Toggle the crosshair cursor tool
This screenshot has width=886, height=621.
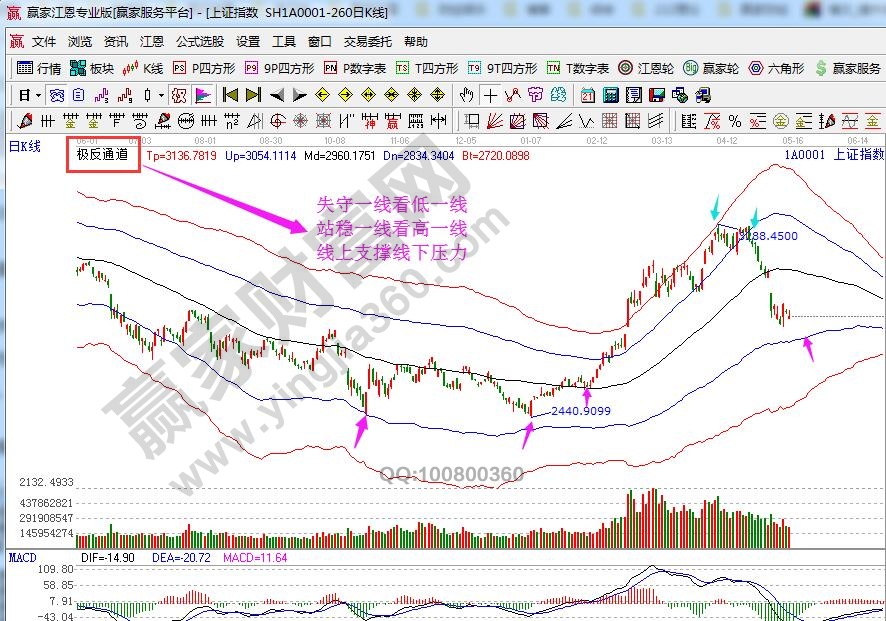pos(490,95)
